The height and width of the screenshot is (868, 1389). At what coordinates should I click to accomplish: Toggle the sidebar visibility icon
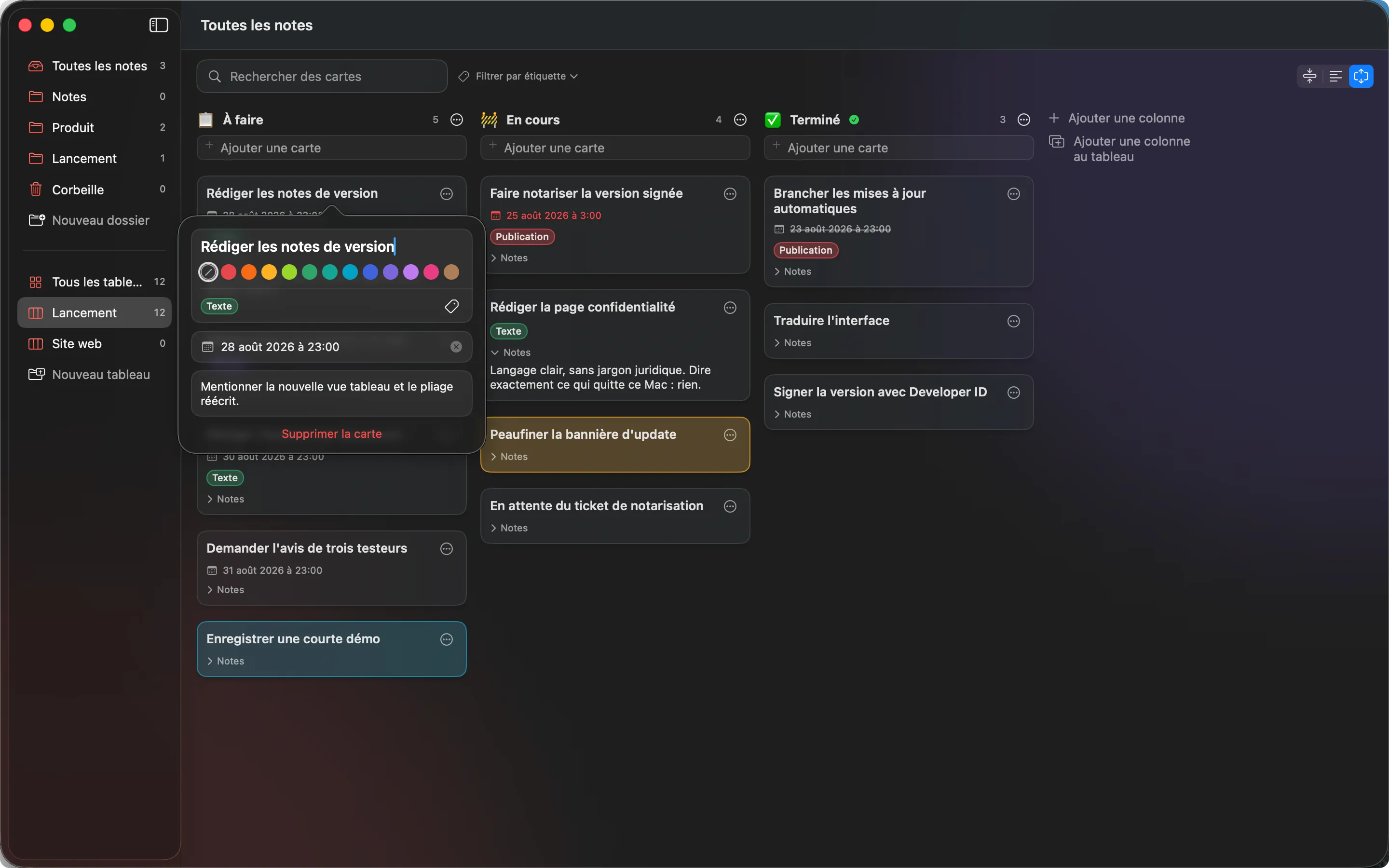(158, 25)
